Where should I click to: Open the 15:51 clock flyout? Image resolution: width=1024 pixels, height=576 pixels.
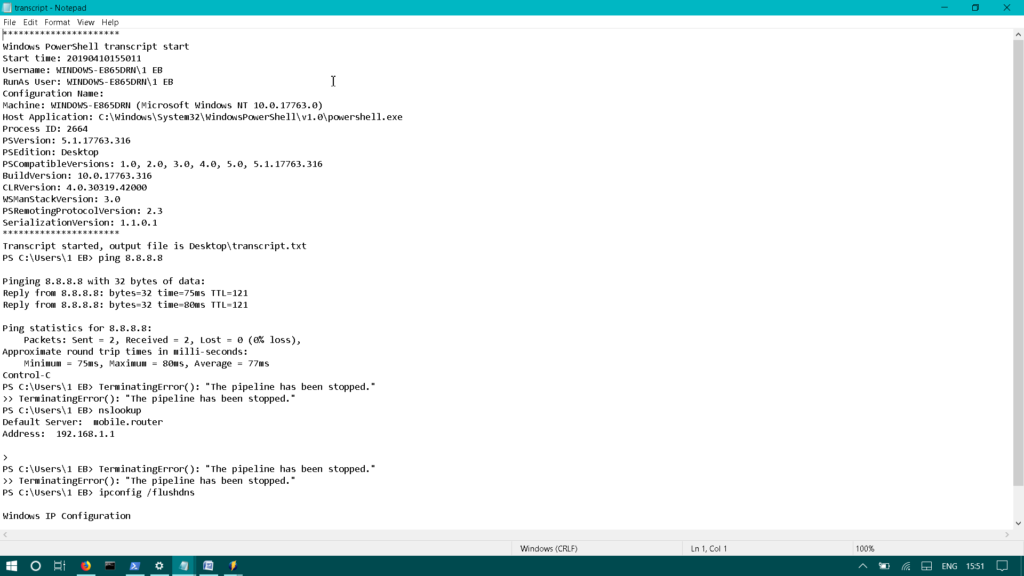[975, 566]
